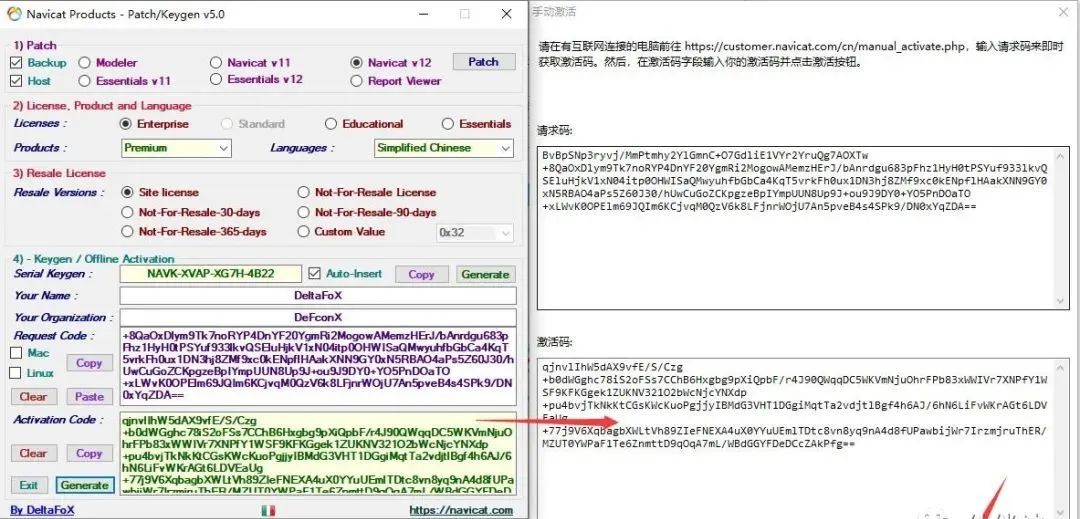Image resolution: width=1080 pixels, height=519 pixels.
Task: Toggle the Backup checkbox
Action: coord(17,63)
